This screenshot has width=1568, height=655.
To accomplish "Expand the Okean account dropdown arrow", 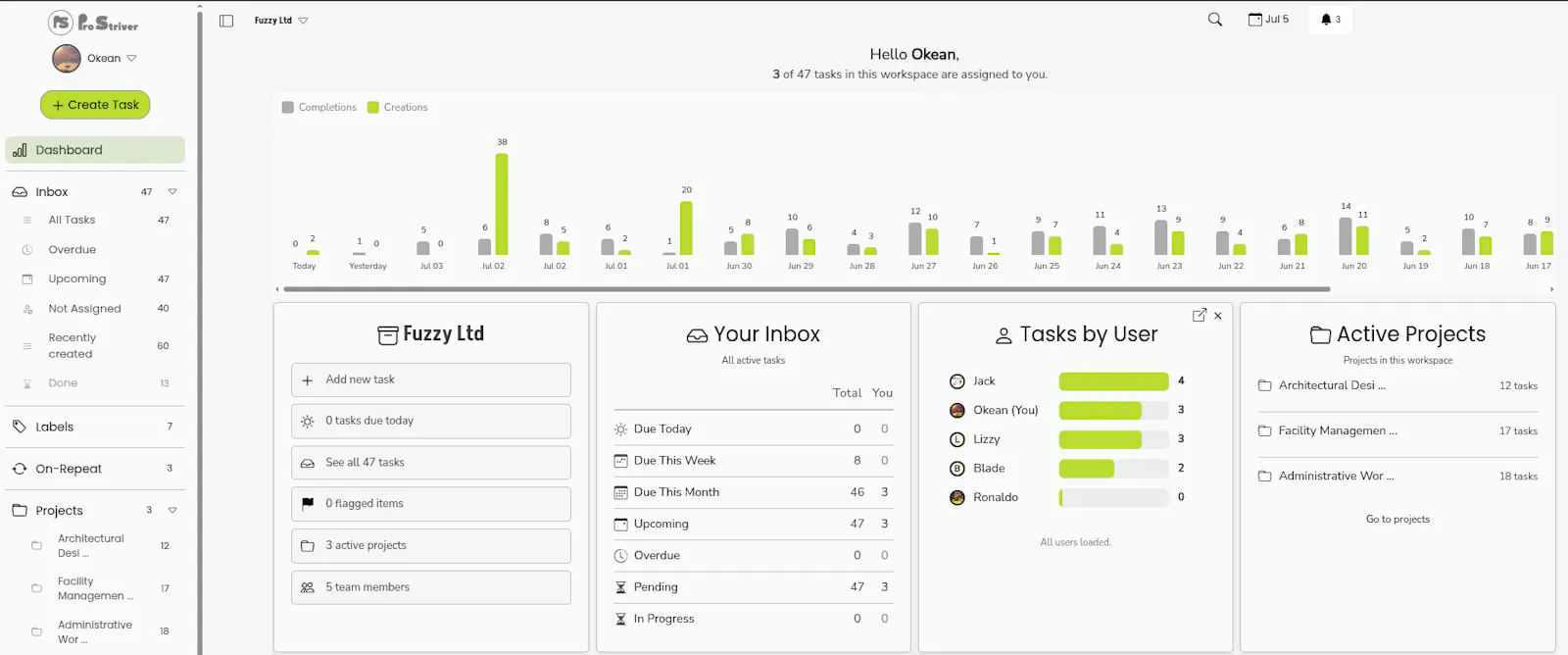I will tap(131, 59).
